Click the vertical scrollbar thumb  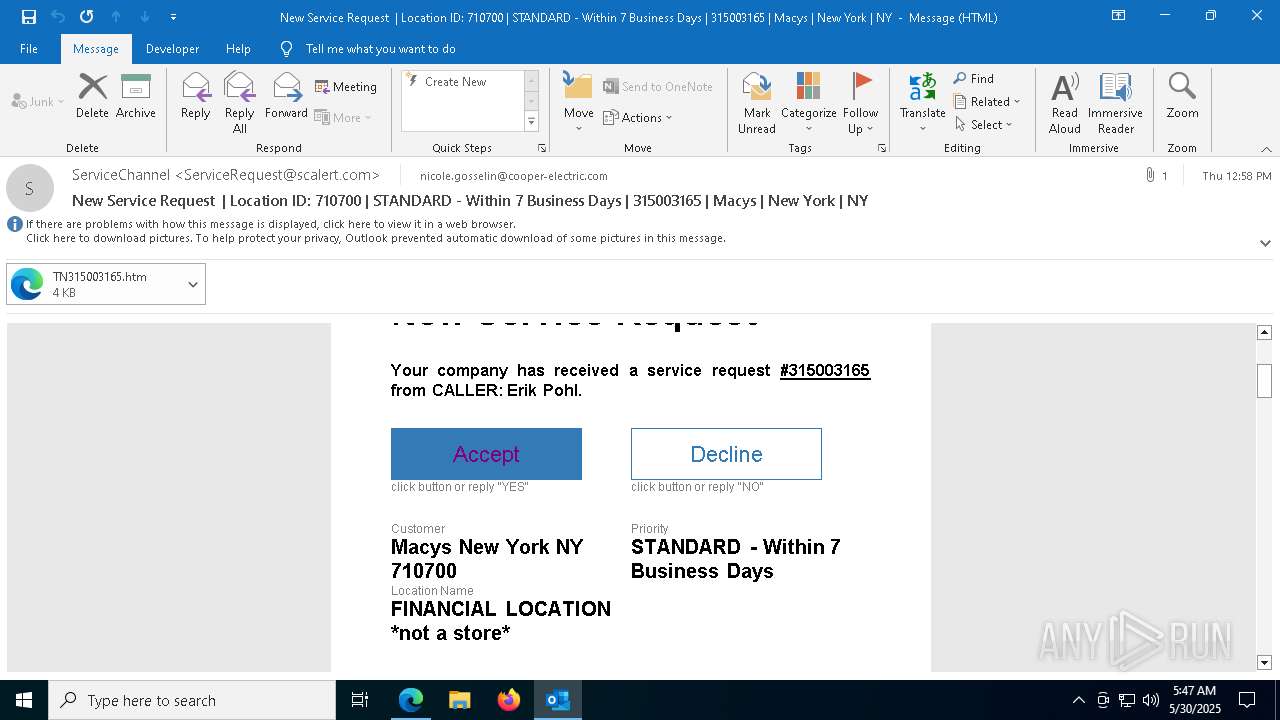click(x=1264, y=381)
